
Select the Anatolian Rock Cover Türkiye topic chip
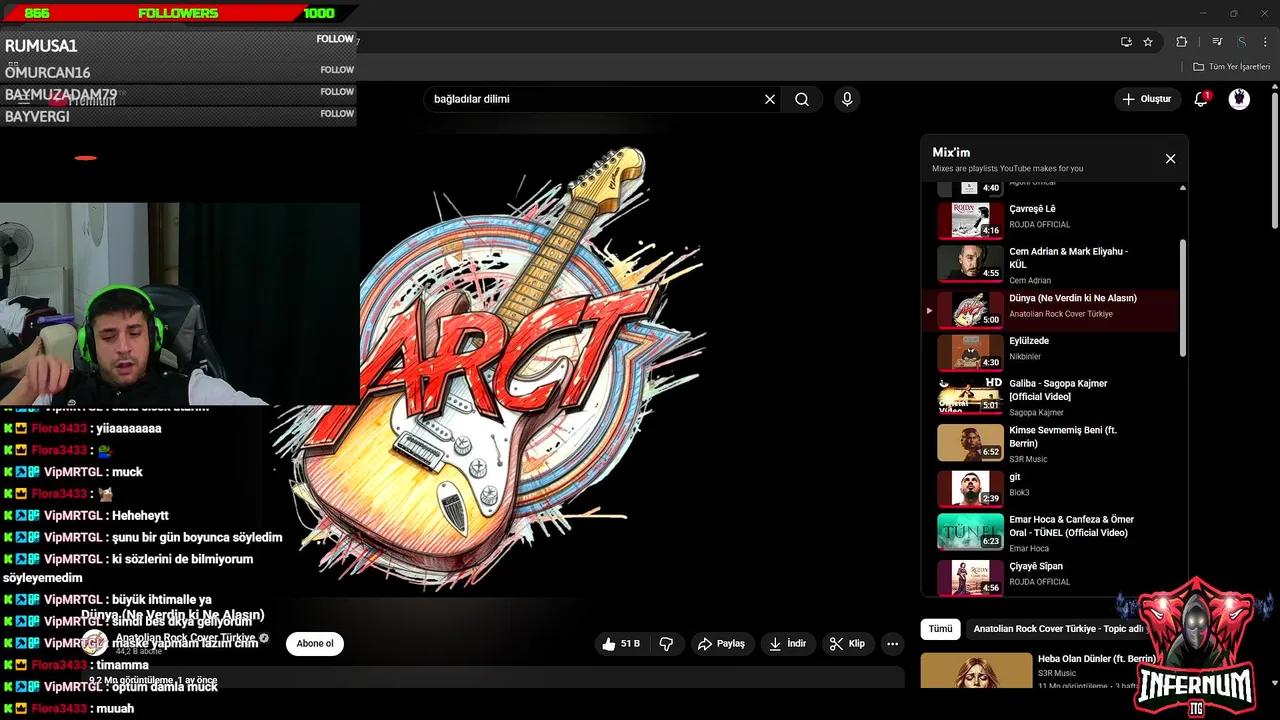pyautogui.click(x=1056, y=629)
